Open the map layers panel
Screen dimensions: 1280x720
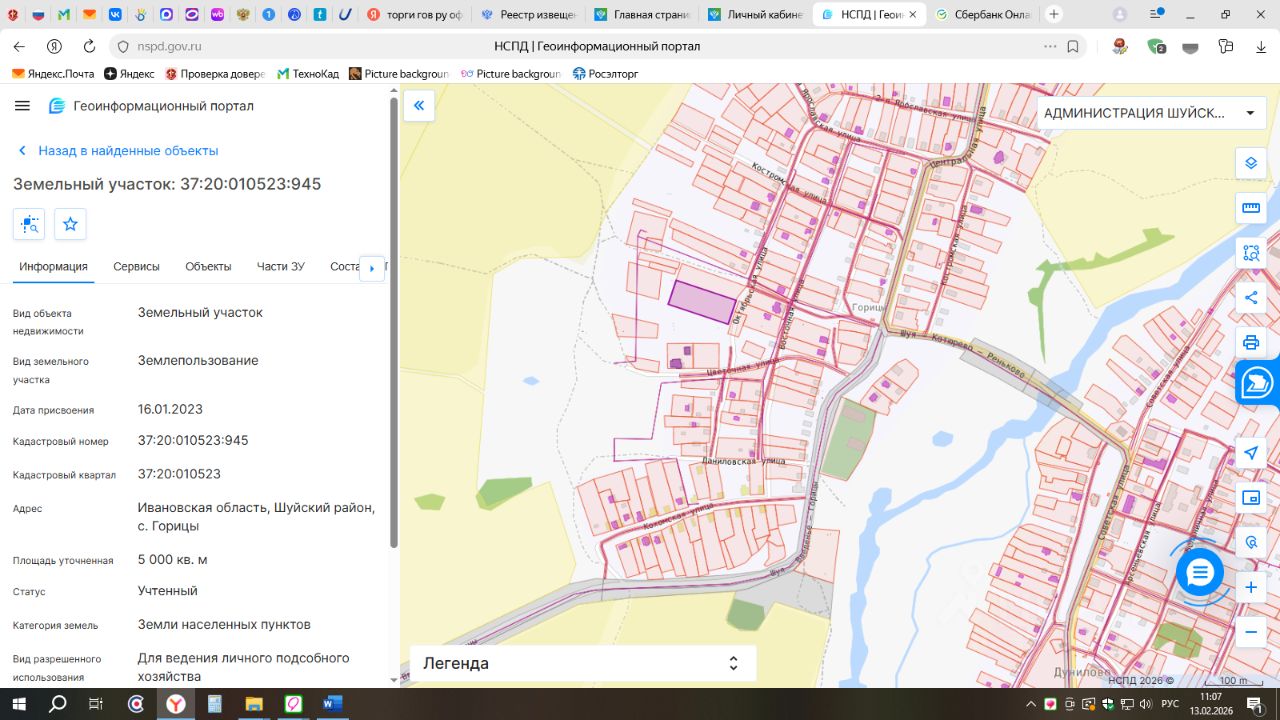click(x=1250, y=163)
